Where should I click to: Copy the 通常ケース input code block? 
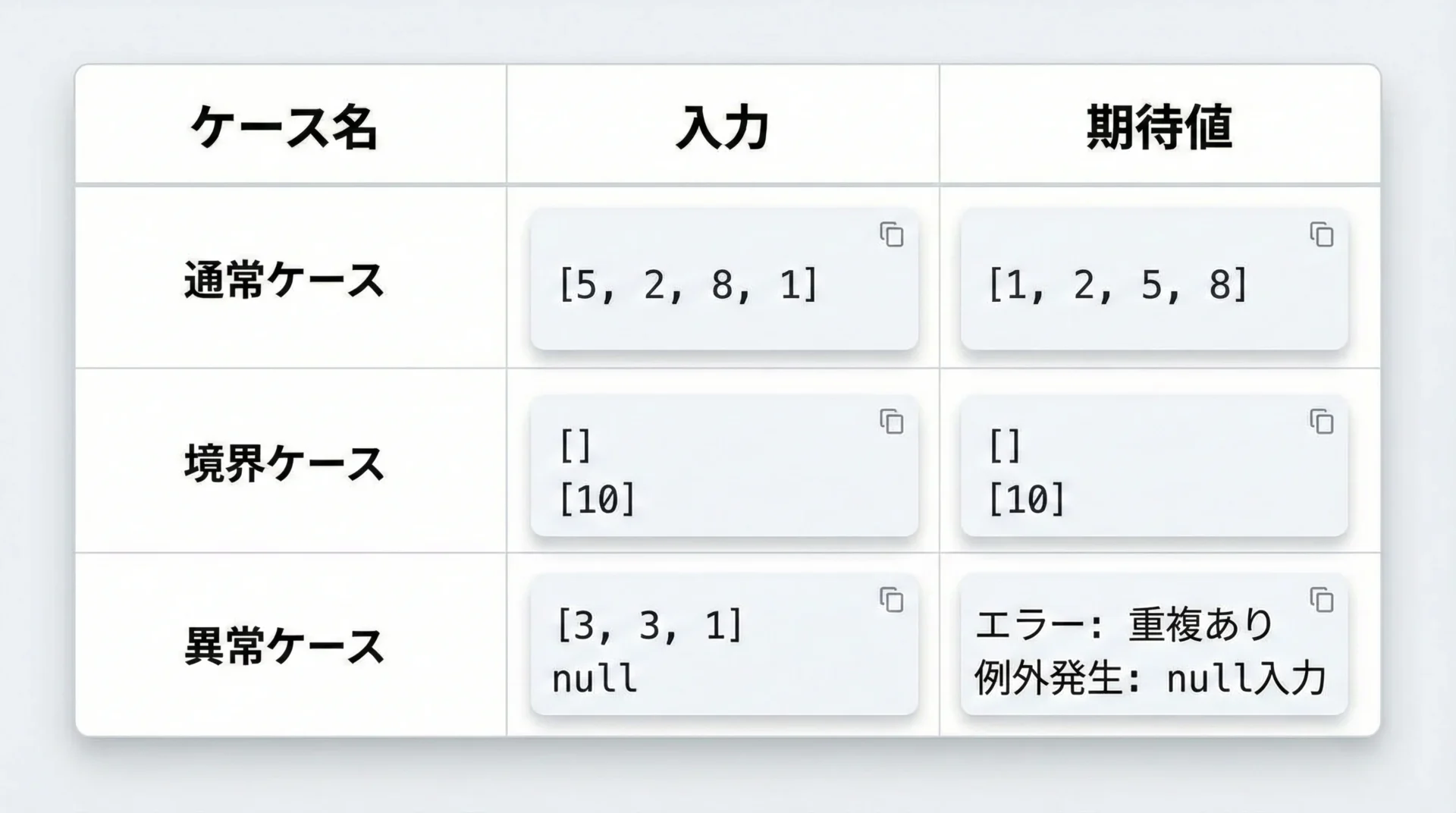[x=892, y=235]
